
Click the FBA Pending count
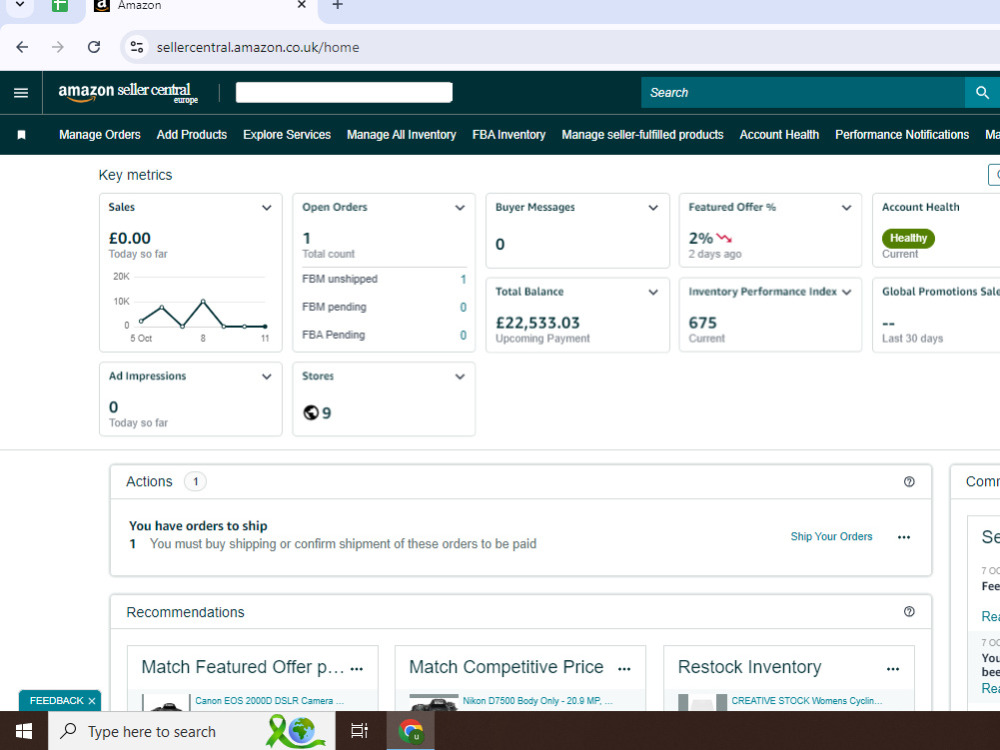(463, 335)
